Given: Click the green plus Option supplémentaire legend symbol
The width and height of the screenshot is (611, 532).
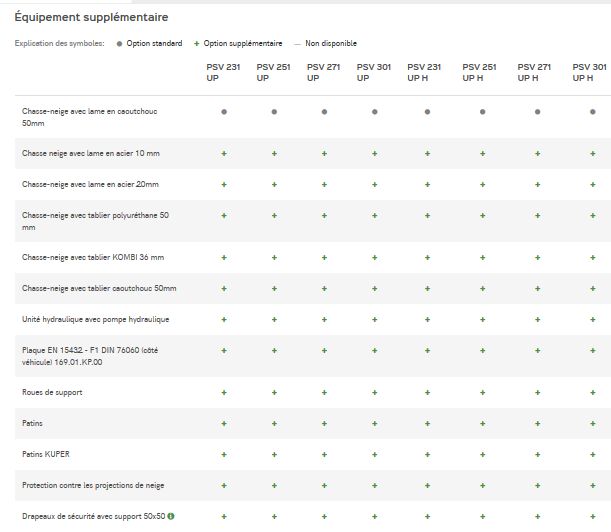Looking at the screenshot, I should (197, 44).
